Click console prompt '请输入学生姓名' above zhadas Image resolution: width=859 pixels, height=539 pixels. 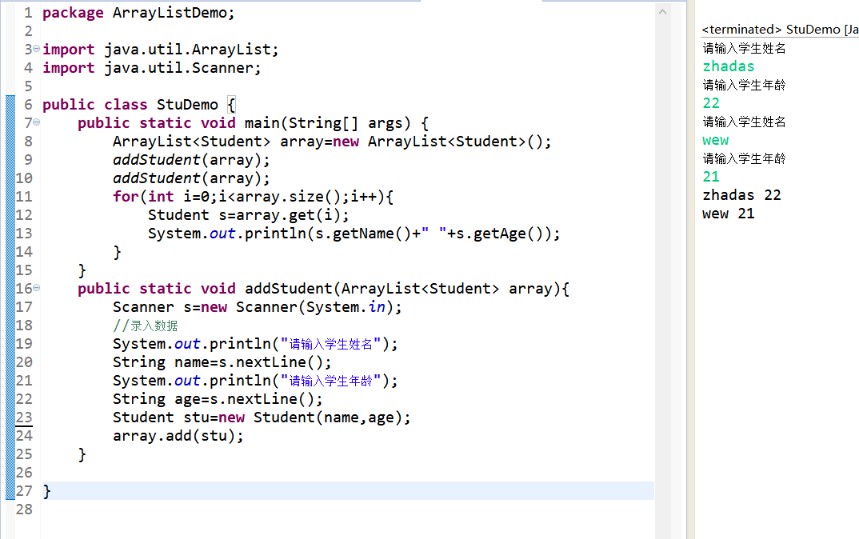745,48
